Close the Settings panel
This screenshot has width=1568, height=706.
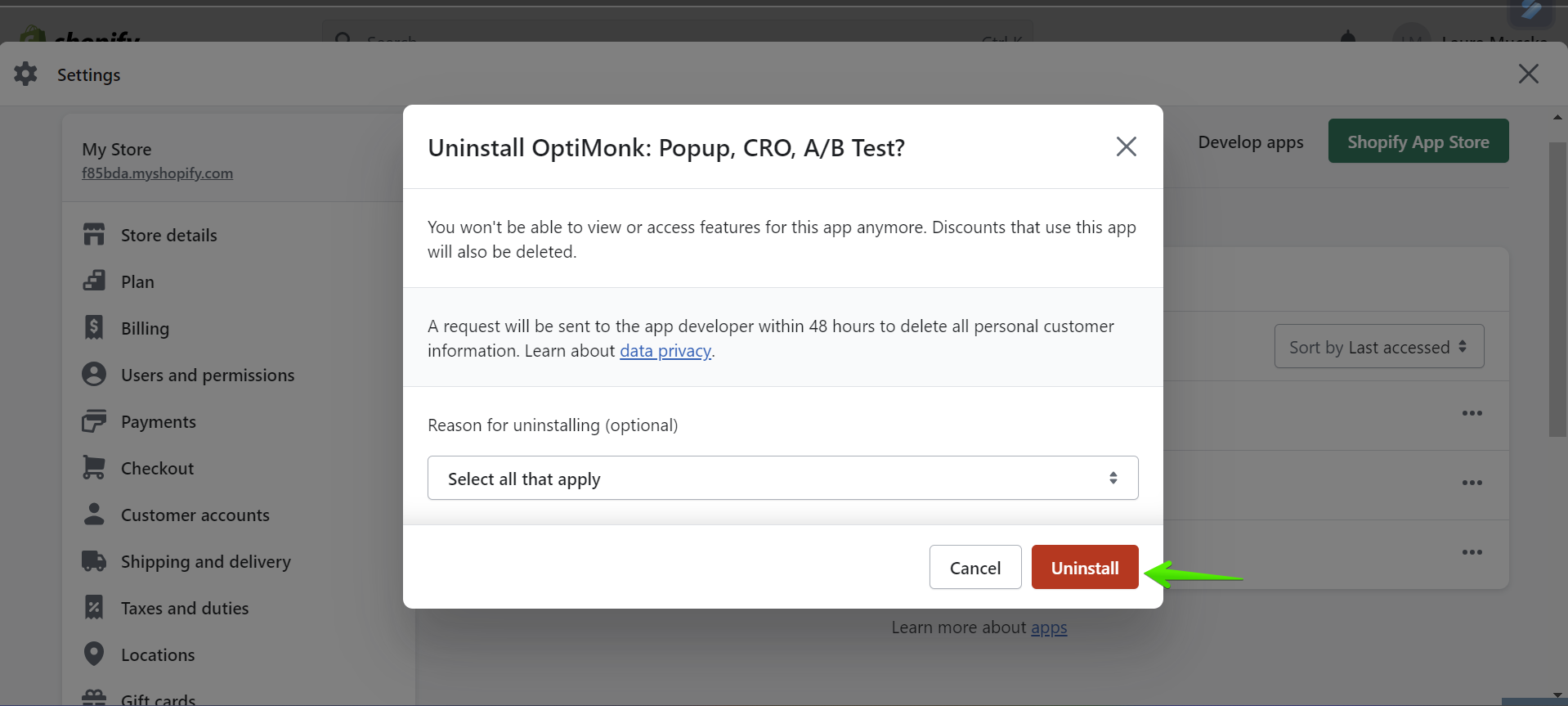pyautogui.click(x=1529, y=74)
